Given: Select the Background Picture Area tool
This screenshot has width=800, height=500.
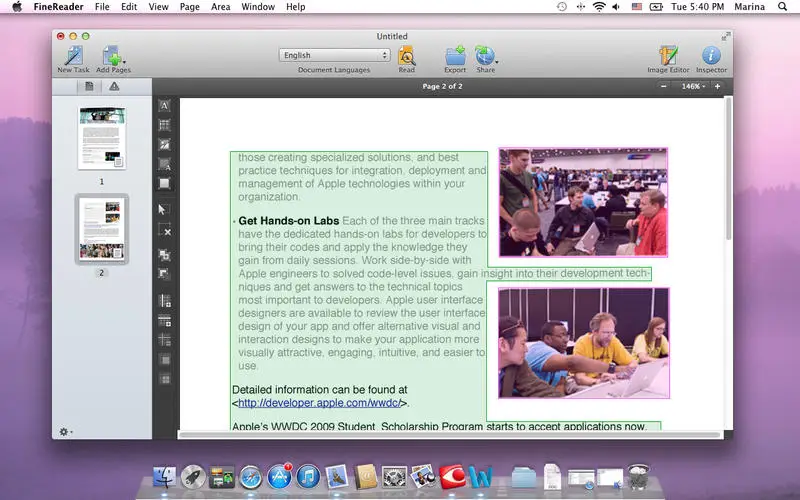Looking at the screenshot, I should [x=164, y=164].
